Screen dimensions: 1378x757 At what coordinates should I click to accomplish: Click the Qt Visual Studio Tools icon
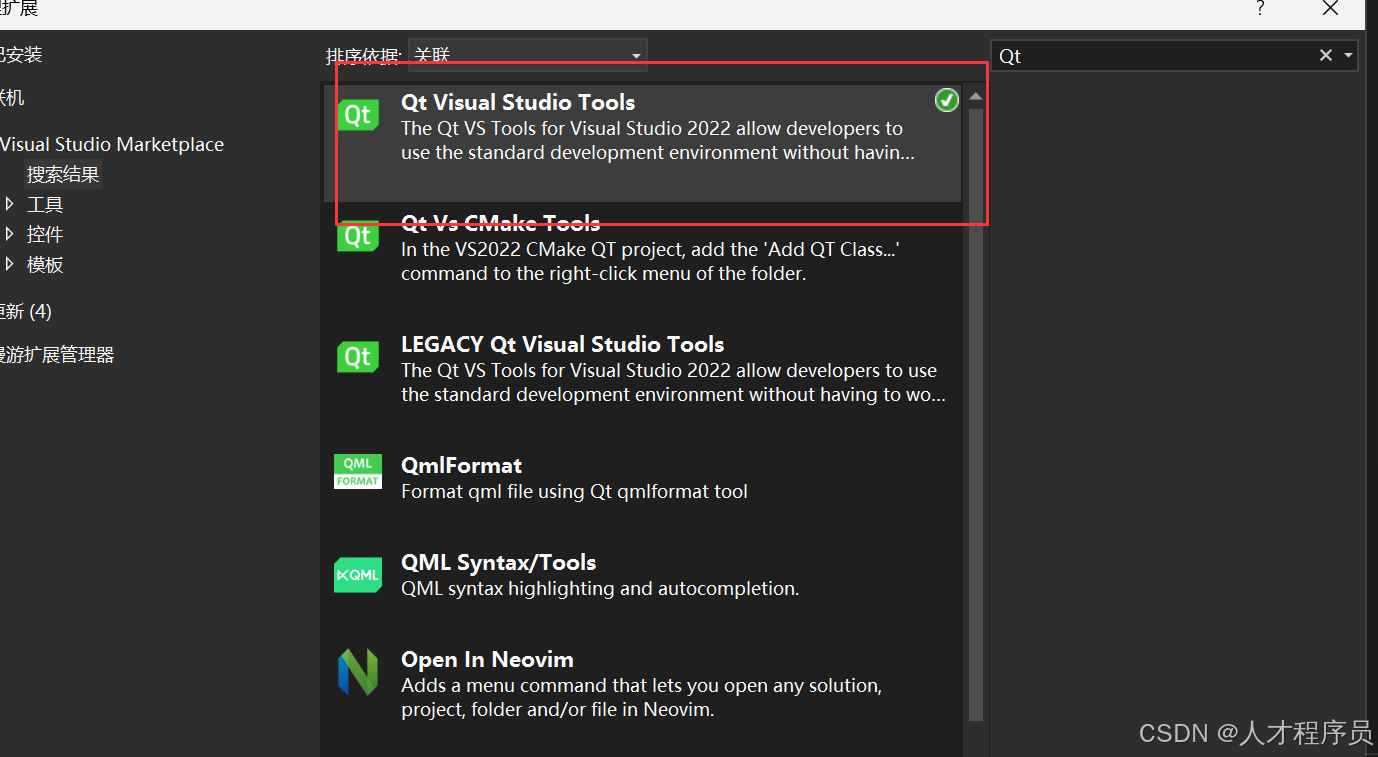[x=358, y=115]
